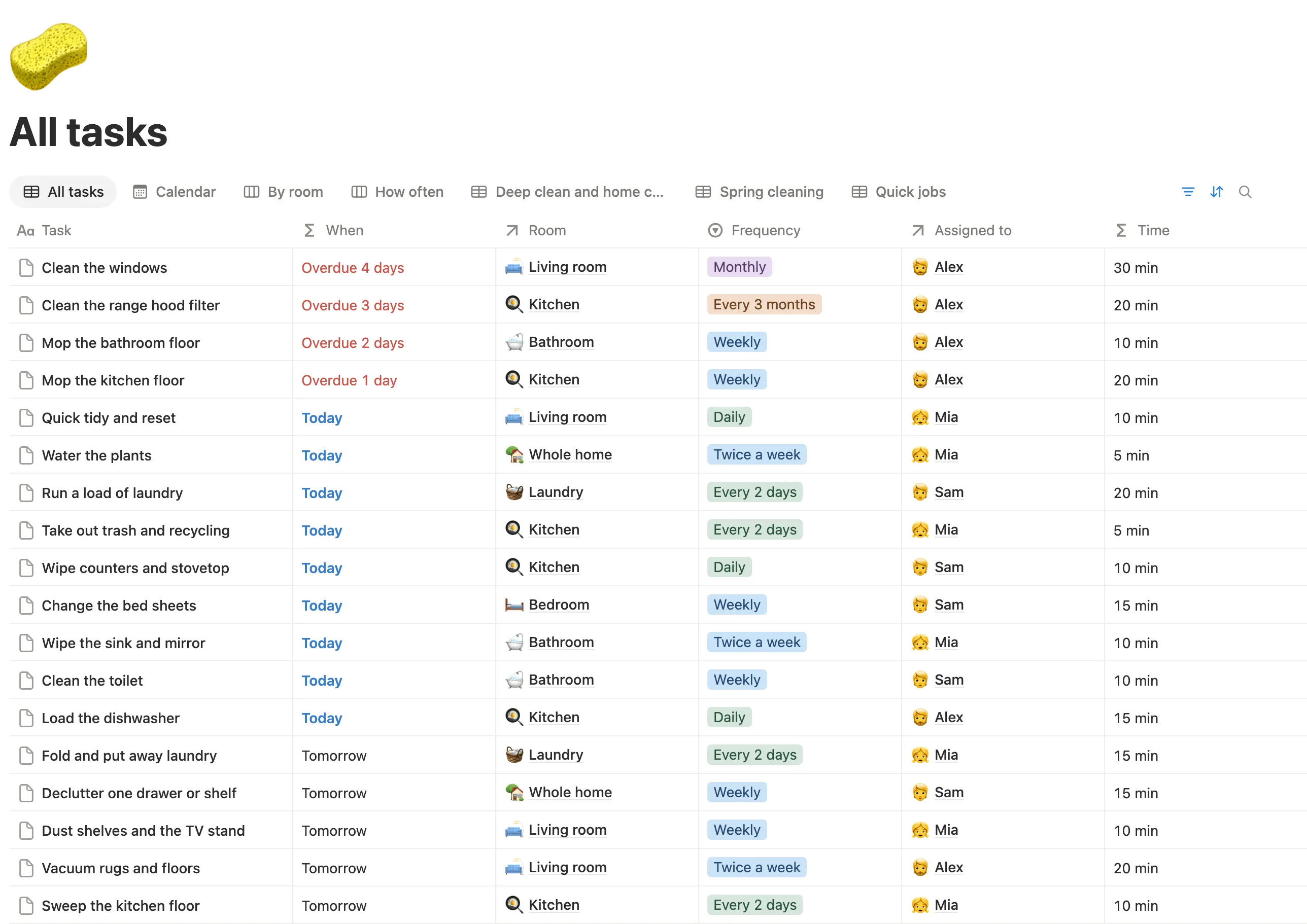The image size is (1307, 924).
Task: Open Deep clean and home c... tab
Action: [568, 192]
